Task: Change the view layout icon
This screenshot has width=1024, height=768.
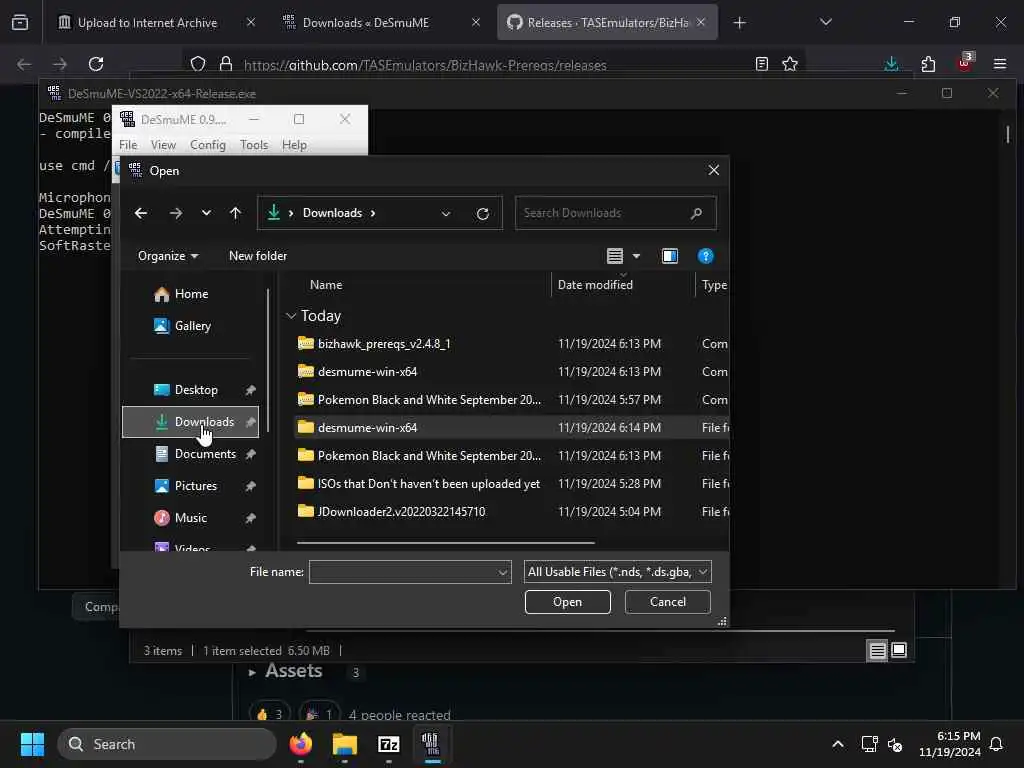Action: [x=615, y=256]
